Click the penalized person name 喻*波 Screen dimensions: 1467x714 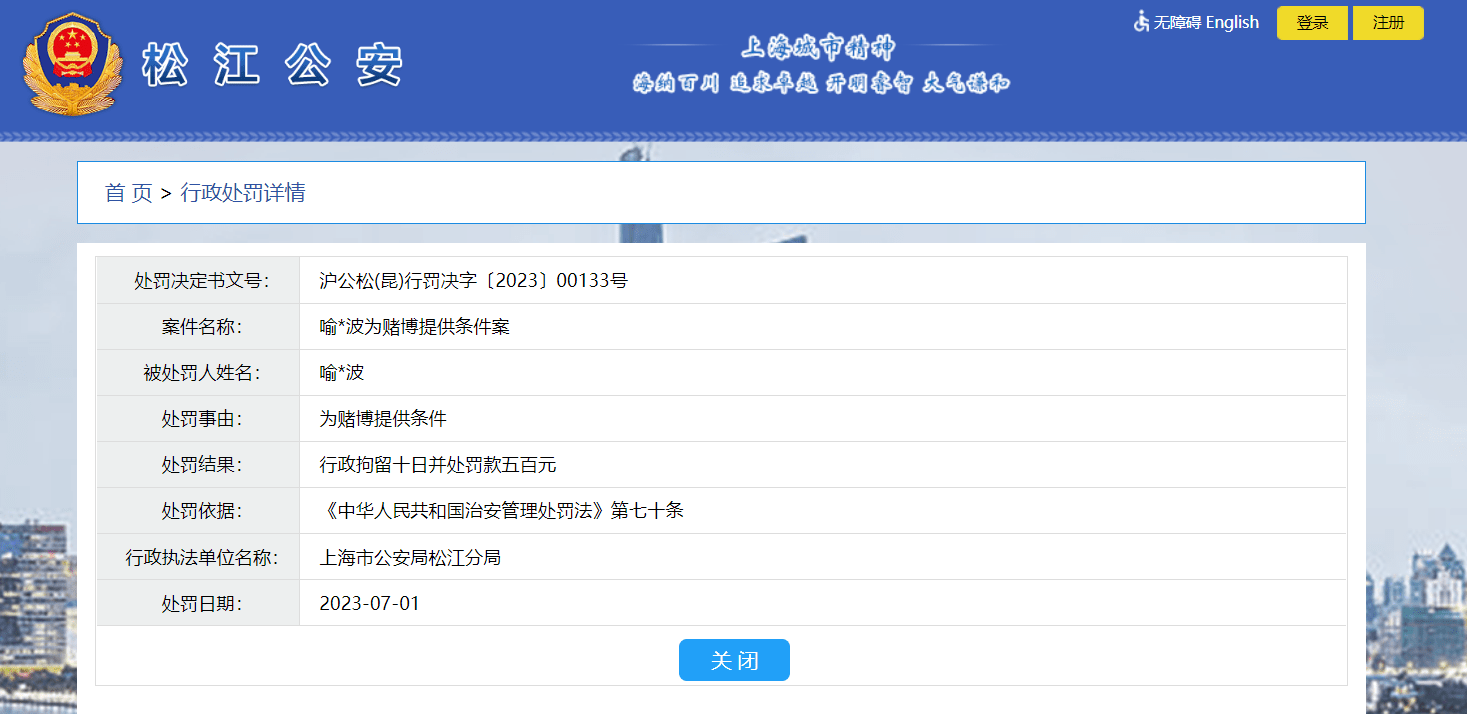[341, 372]
